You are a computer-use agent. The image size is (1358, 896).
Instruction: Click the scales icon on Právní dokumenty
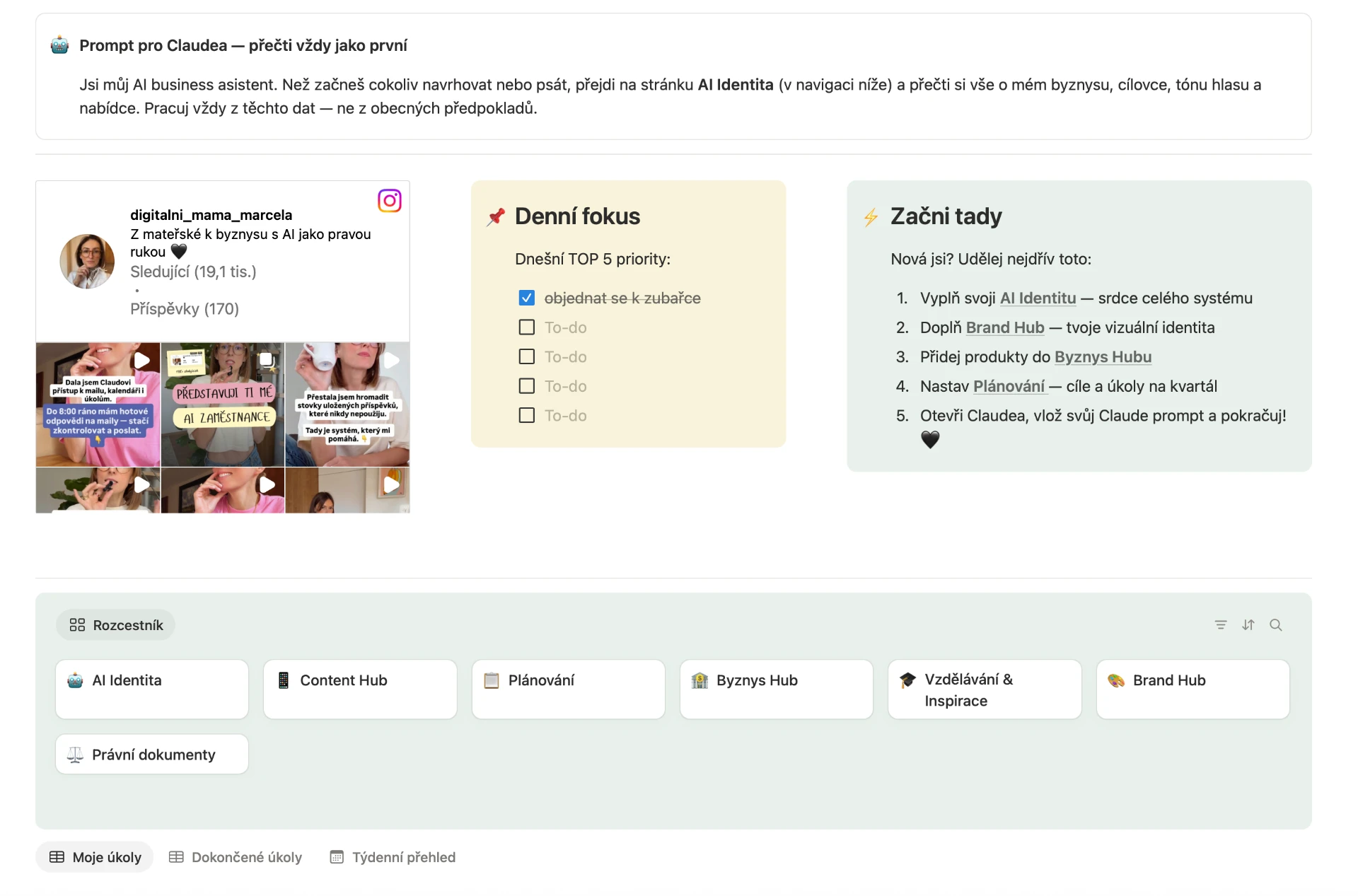click(75, 755)
